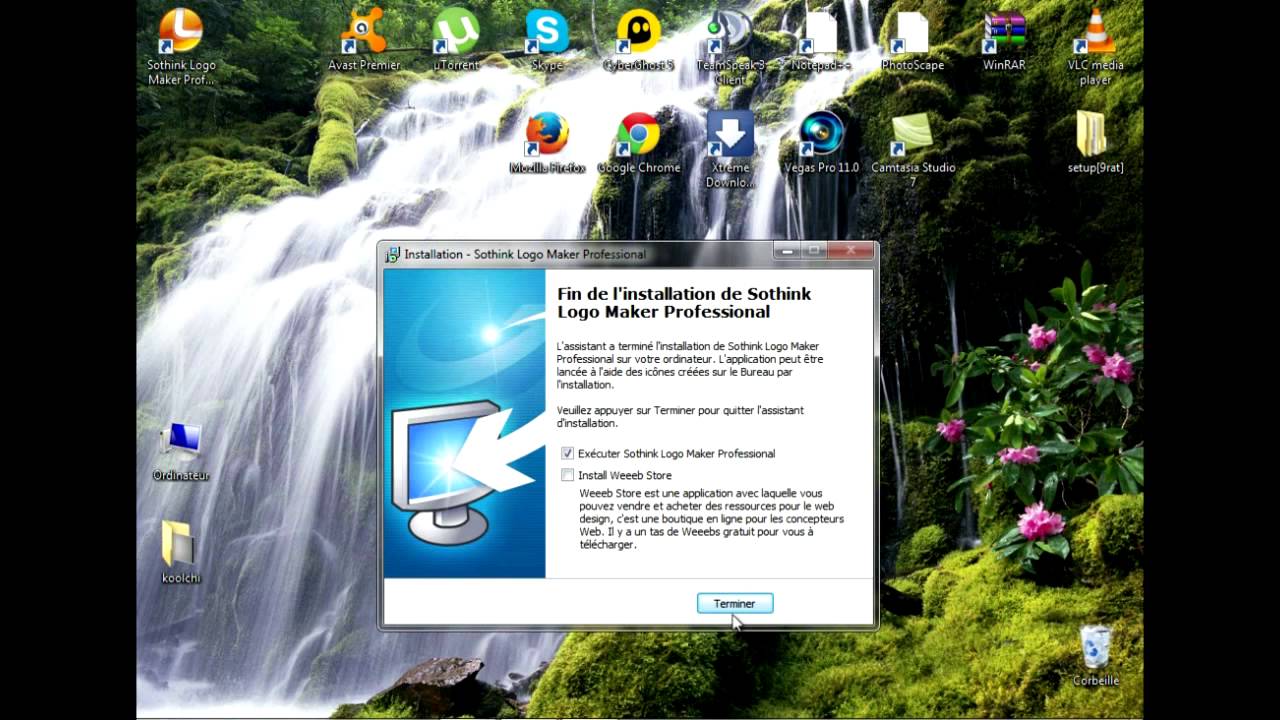This screenshot has width=1280, height=720.
Task: Select the koolchi folder on desktop
Action: [x=181, y=552]
